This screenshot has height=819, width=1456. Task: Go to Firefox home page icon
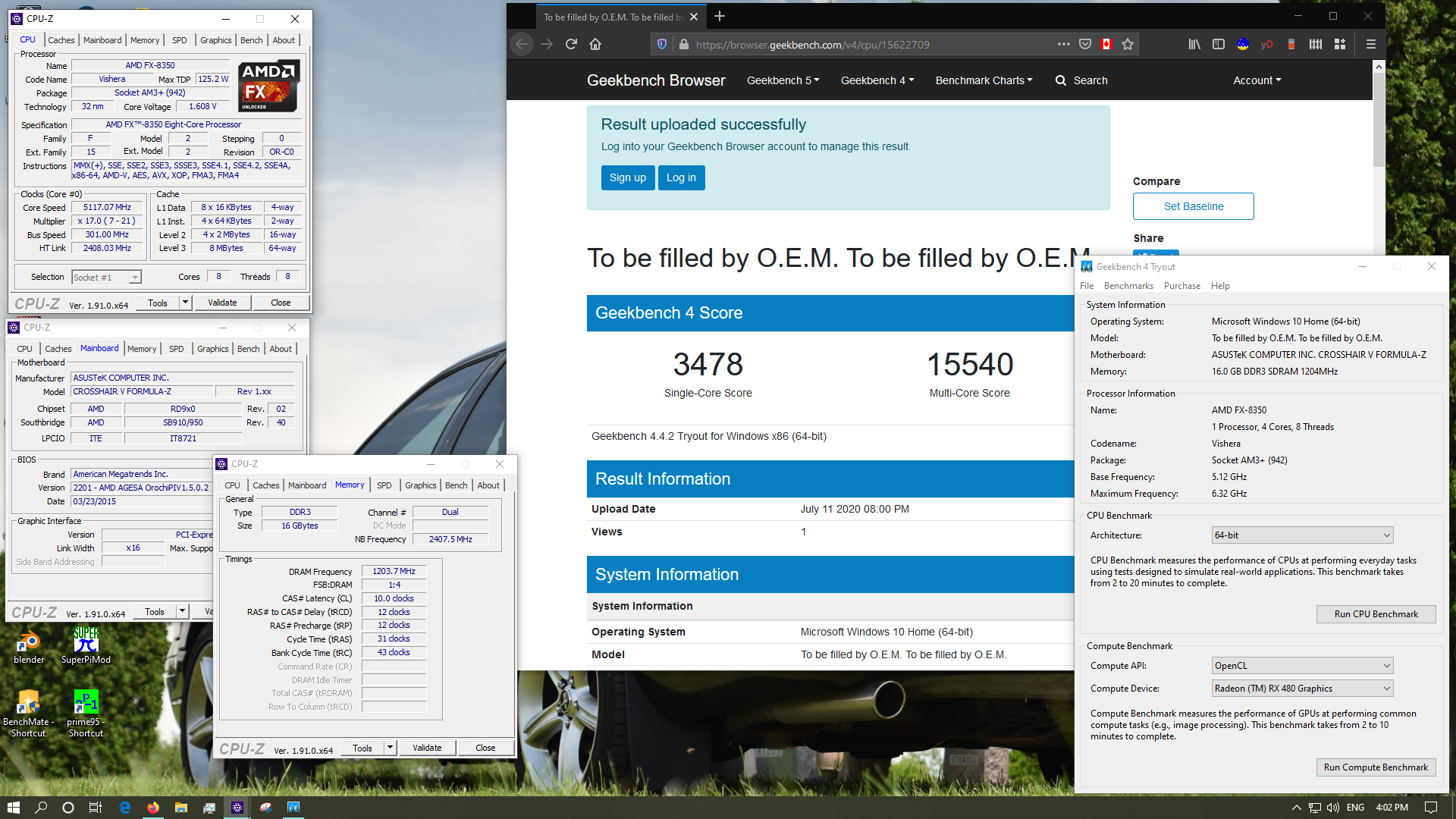click(595, 44)
